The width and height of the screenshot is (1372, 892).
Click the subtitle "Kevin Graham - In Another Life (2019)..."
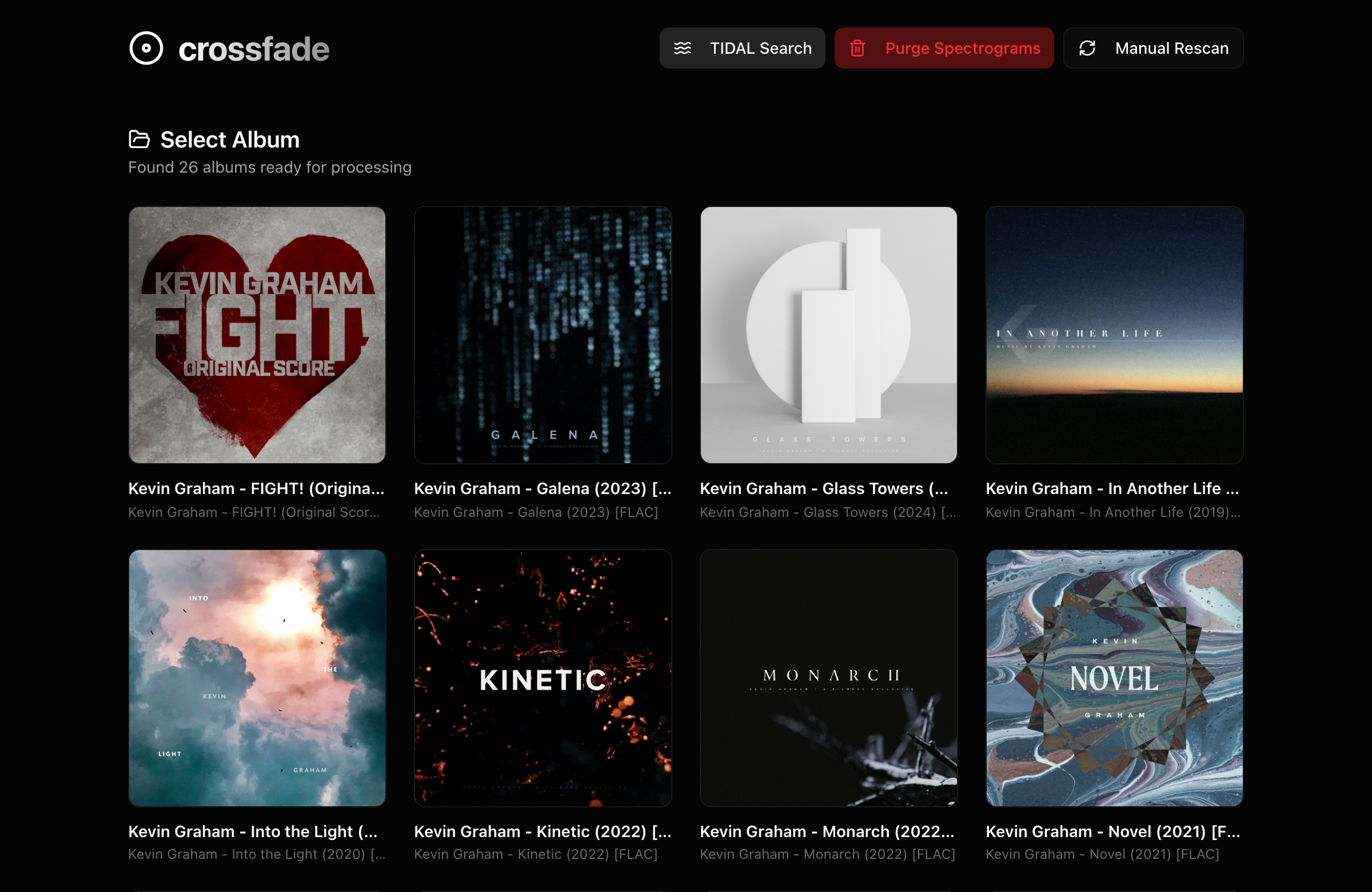pos(1114,512)
